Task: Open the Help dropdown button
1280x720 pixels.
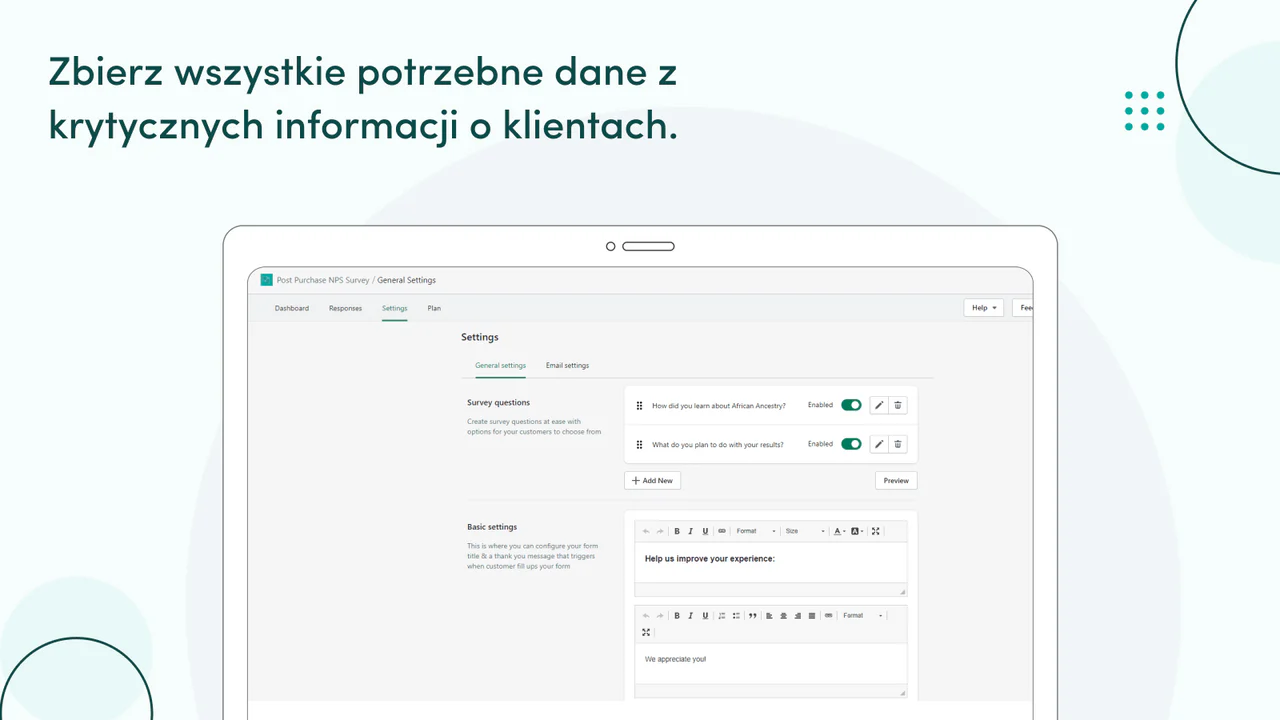Action: point(984,308)
